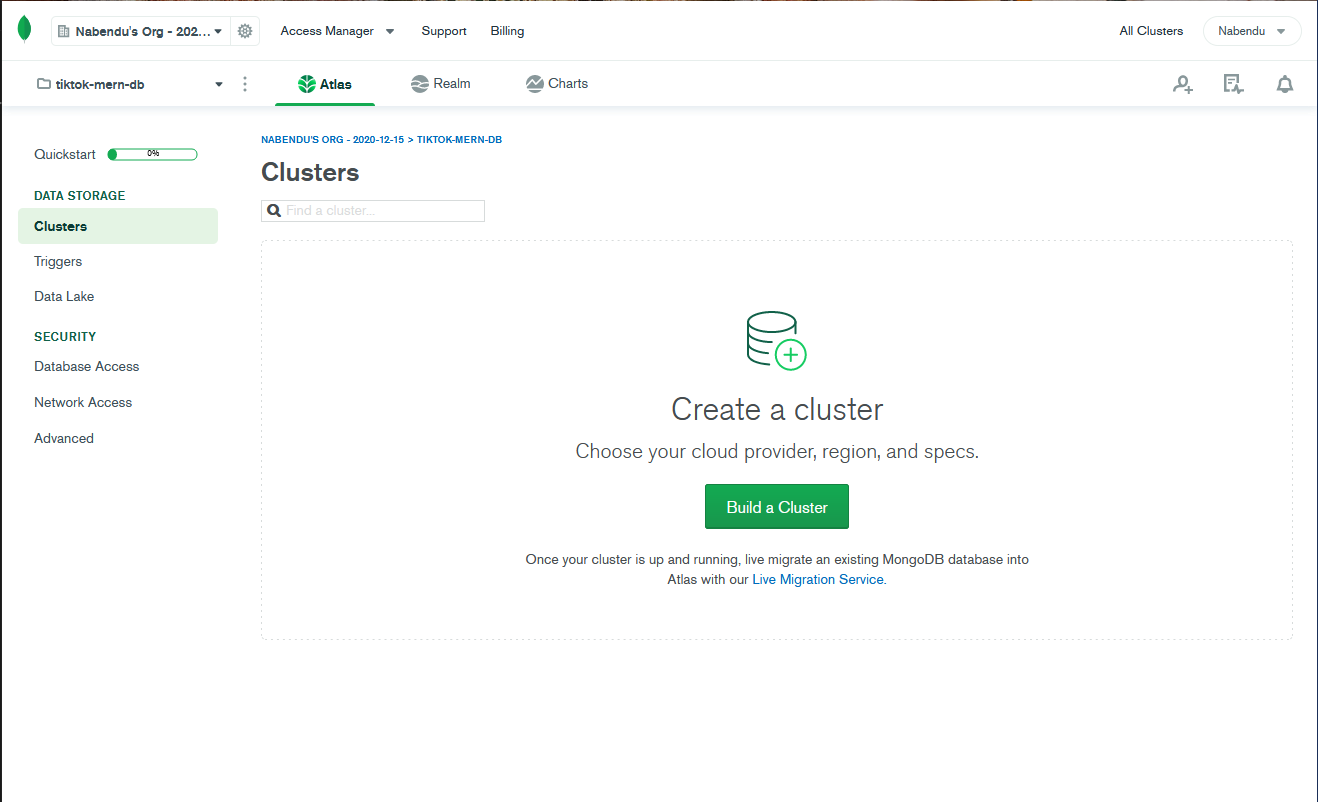Open project options three-dot menu
The height and width of the screenshot is (802, 1318).
point(245,84)
